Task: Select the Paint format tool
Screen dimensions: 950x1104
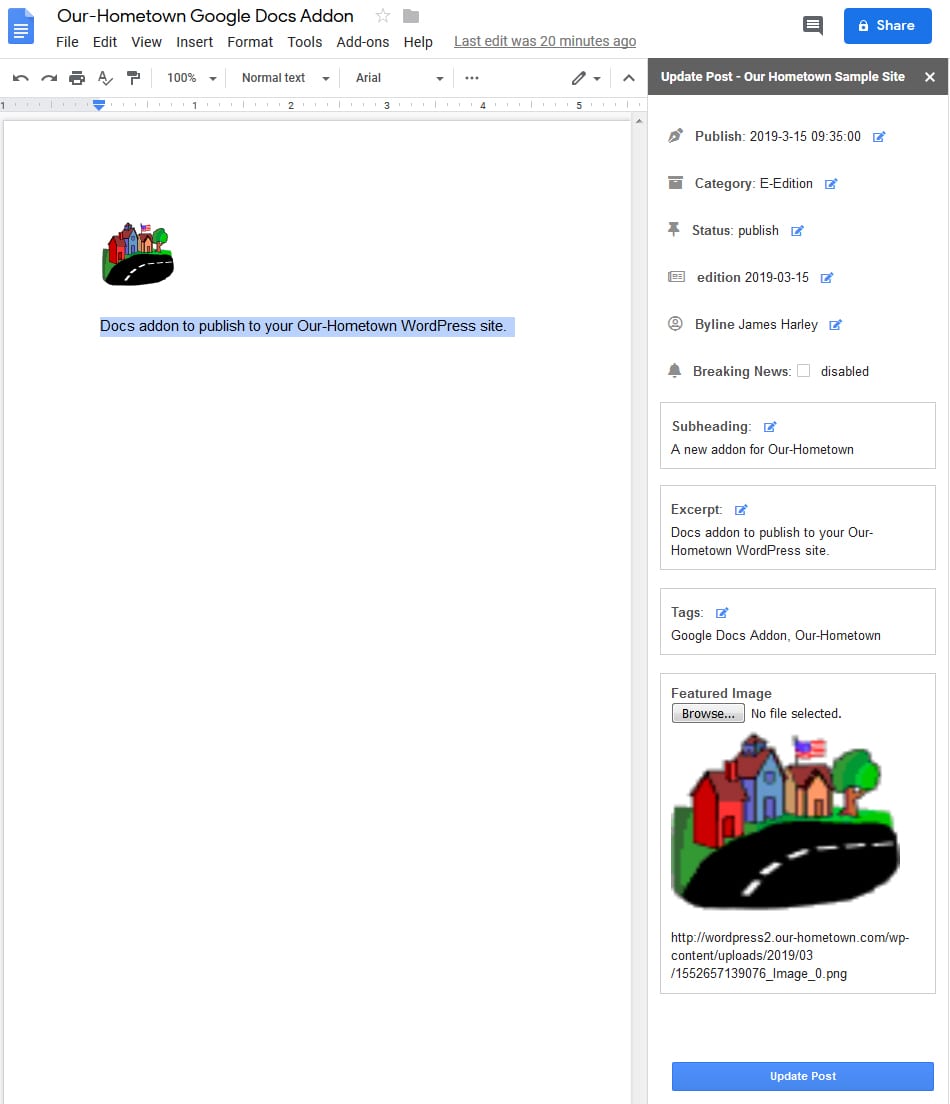Action: click(133, 78)
